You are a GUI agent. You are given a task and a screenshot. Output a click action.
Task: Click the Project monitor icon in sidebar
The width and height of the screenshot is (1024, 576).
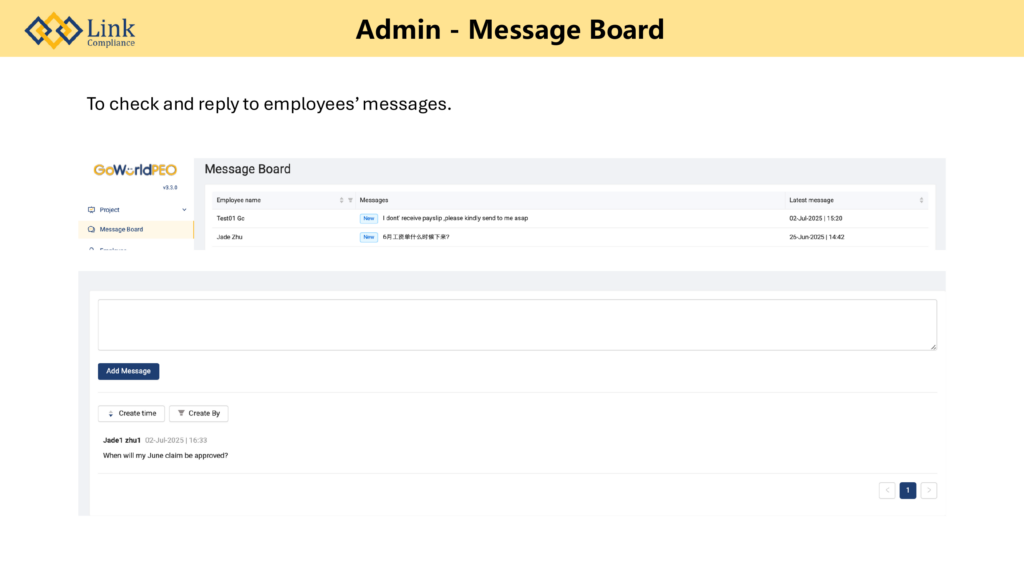[x=92, y=210]
